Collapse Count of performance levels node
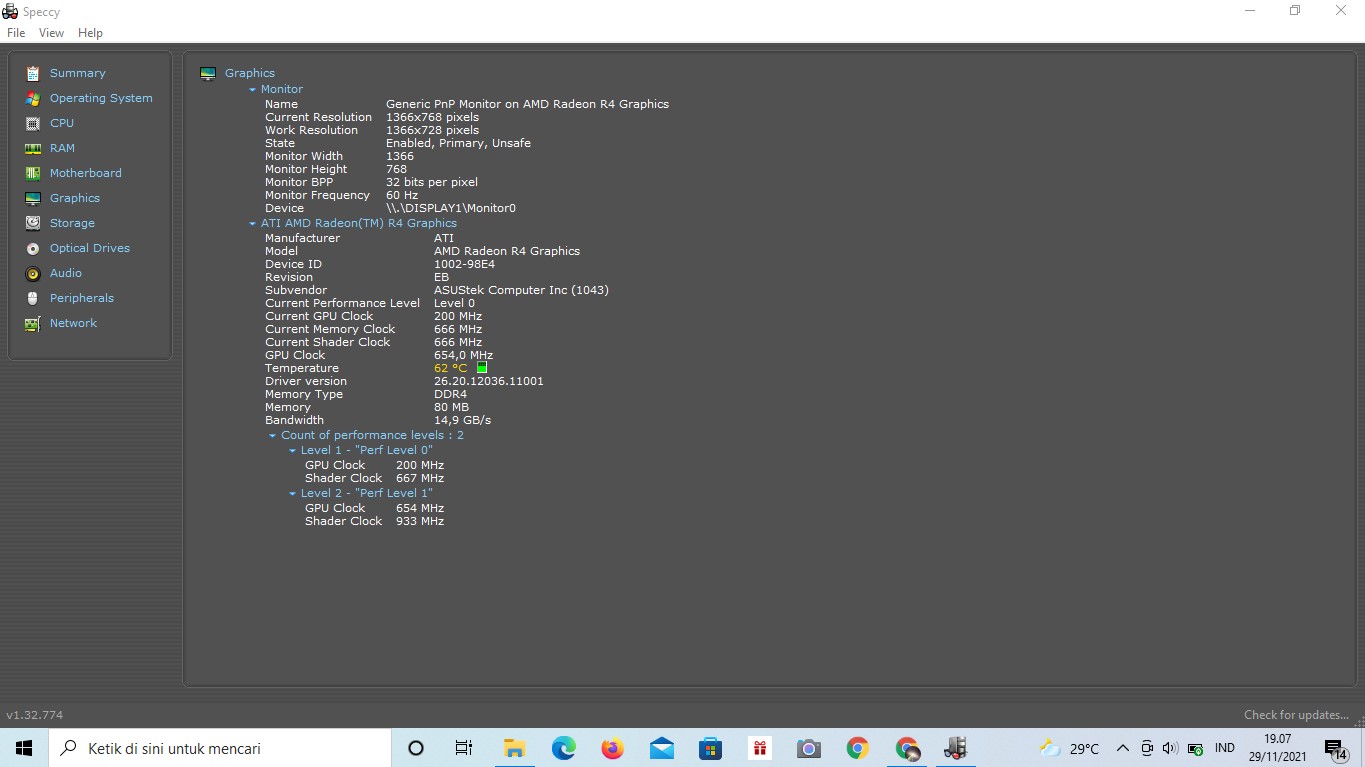Viewport: 1365px width, 767px height. pos(273,435)
